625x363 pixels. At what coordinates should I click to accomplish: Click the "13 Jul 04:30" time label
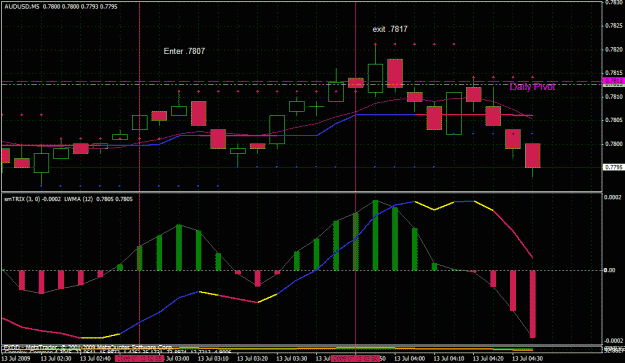coord(528,358)
